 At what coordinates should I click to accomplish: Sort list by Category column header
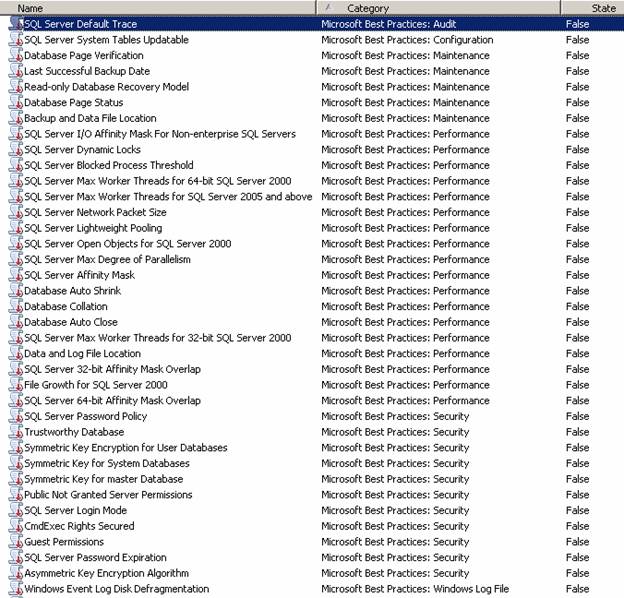tap(439, 8)
